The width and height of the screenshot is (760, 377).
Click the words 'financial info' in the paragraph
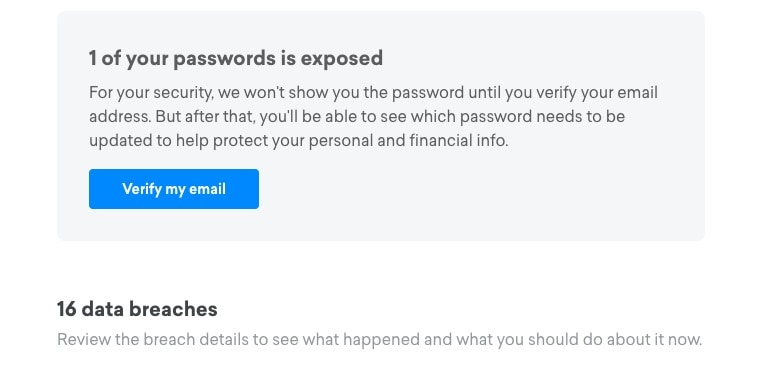(x=459, y=141)
